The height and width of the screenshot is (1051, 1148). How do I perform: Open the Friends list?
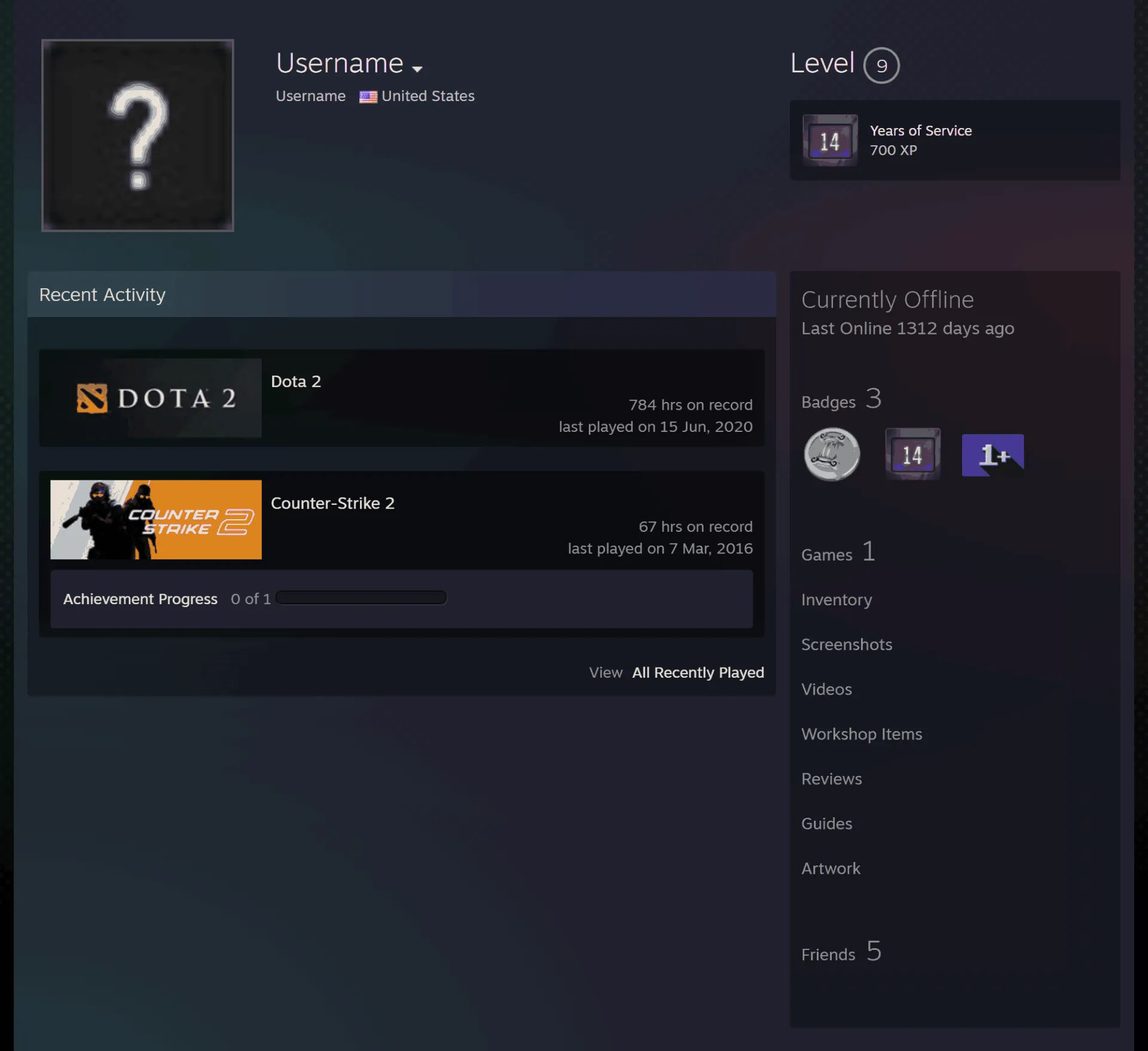tap(841, 951)
